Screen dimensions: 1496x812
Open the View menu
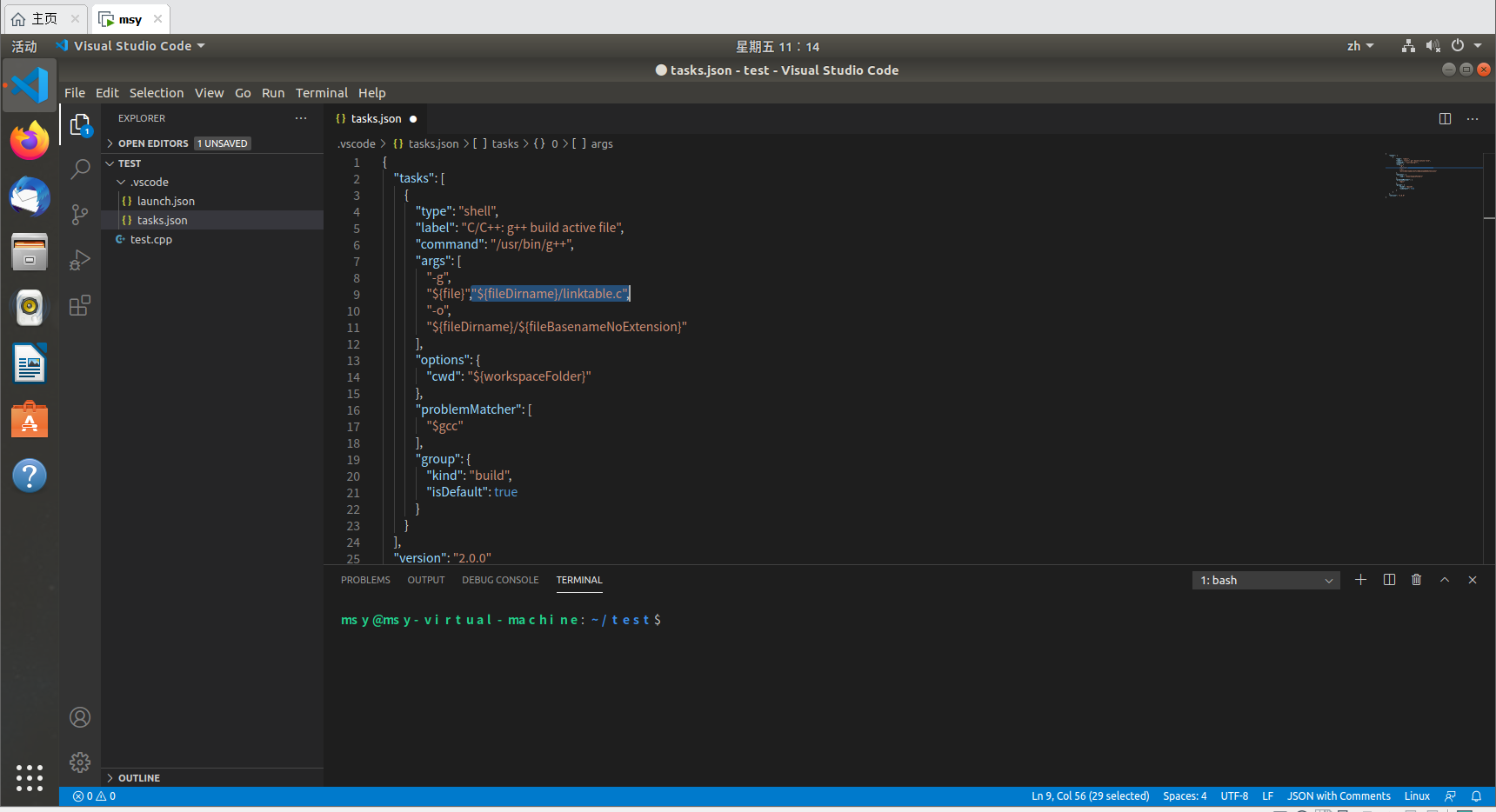(209, 93)
